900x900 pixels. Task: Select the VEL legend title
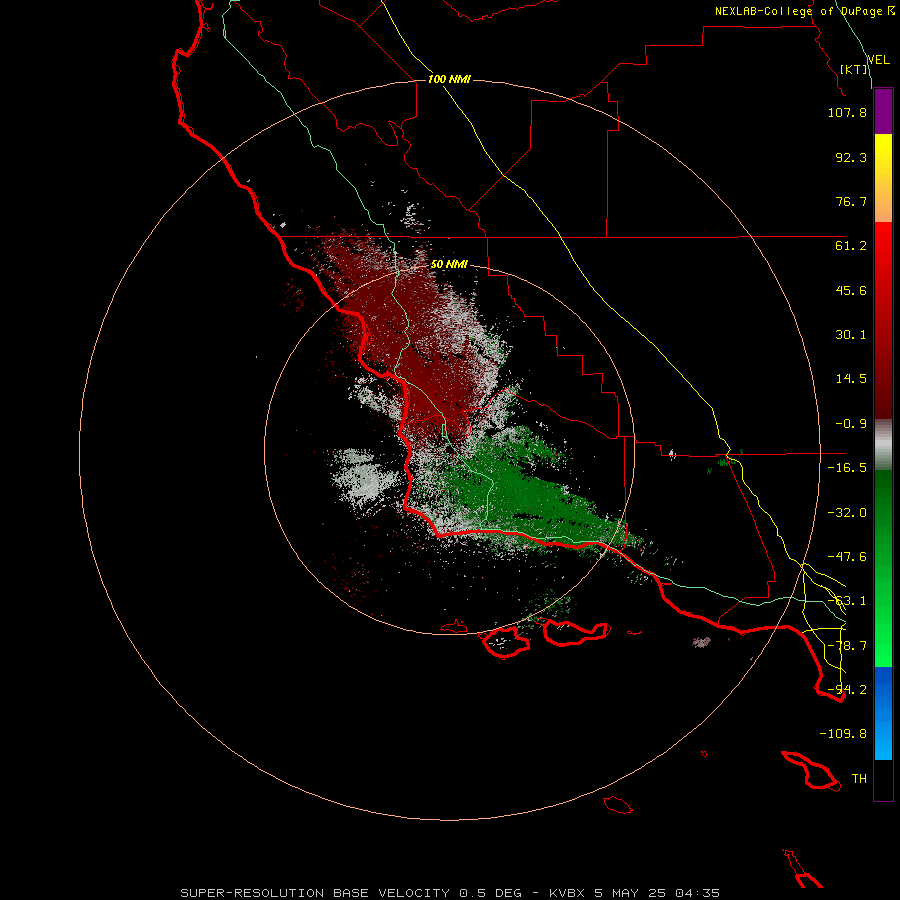[x=878, y=60]
